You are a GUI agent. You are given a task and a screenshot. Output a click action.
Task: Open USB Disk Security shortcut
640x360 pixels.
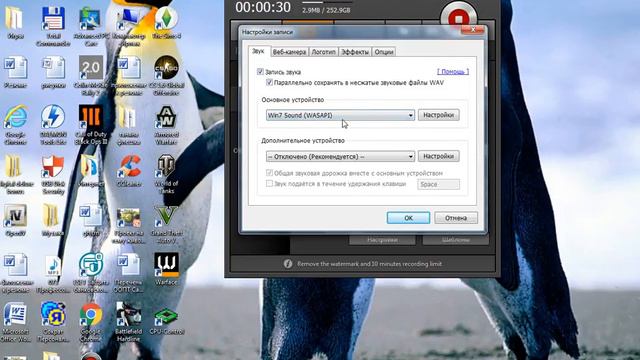[x=53, y=175]
